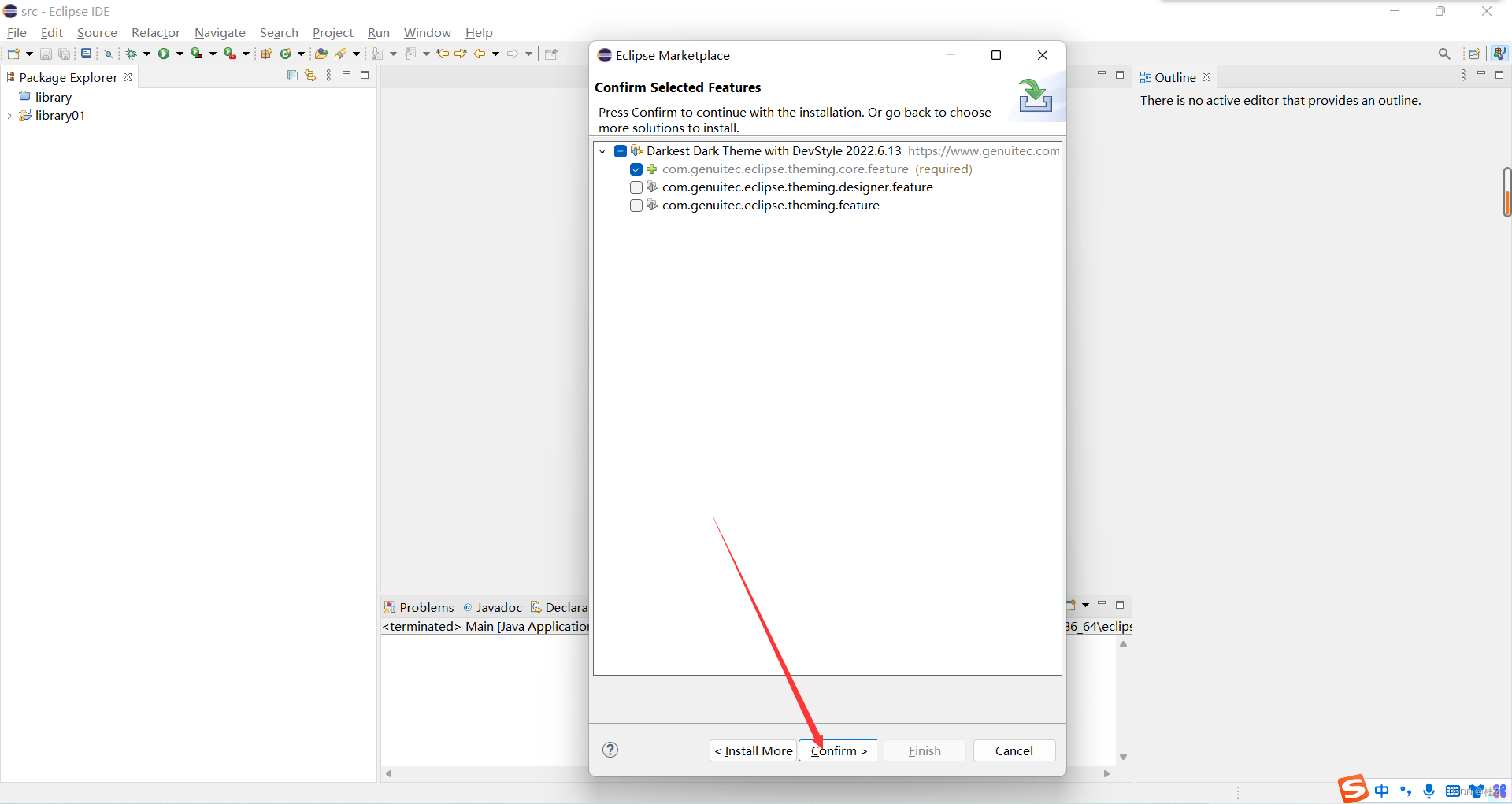The image size is (1512, 804).
Task: Open the help question mark in Marketplace dialog
Action: [x=610, y=750]
